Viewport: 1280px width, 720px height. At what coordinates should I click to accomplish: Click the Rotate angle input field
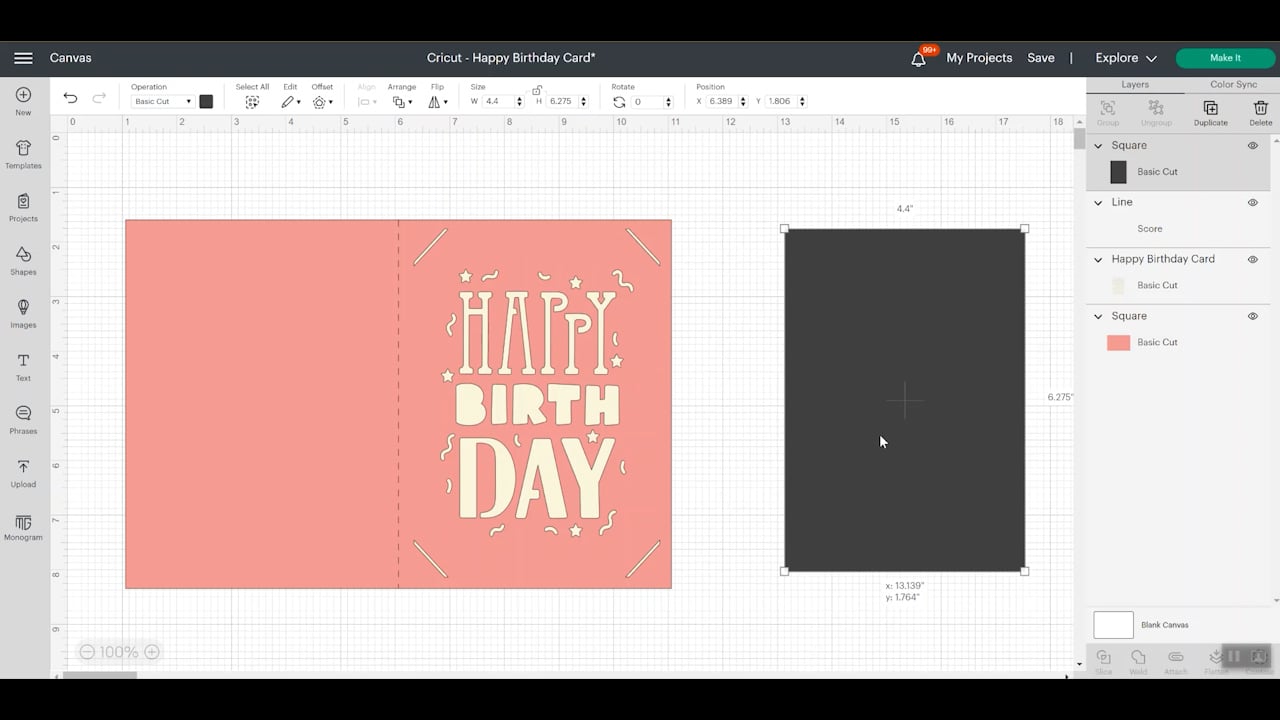pyautogui.click(x=647, y=102)
